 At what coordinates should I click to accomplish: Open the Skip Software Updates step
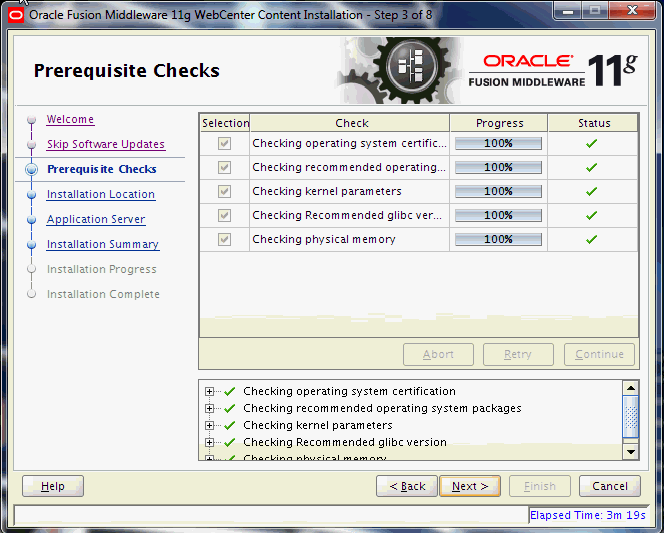[106, 144]
